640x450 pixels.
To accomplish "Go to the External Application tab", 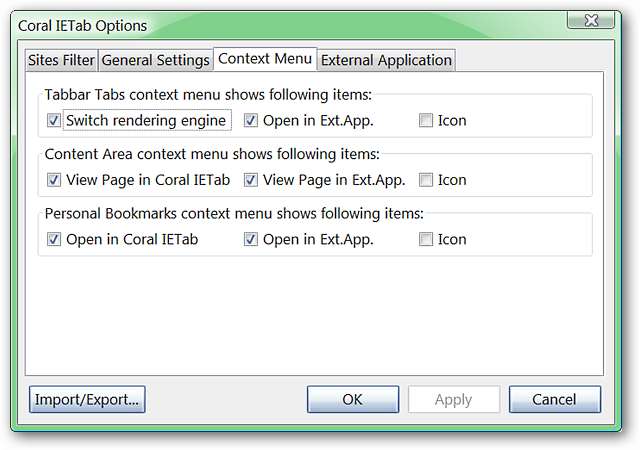I will 386,60.
